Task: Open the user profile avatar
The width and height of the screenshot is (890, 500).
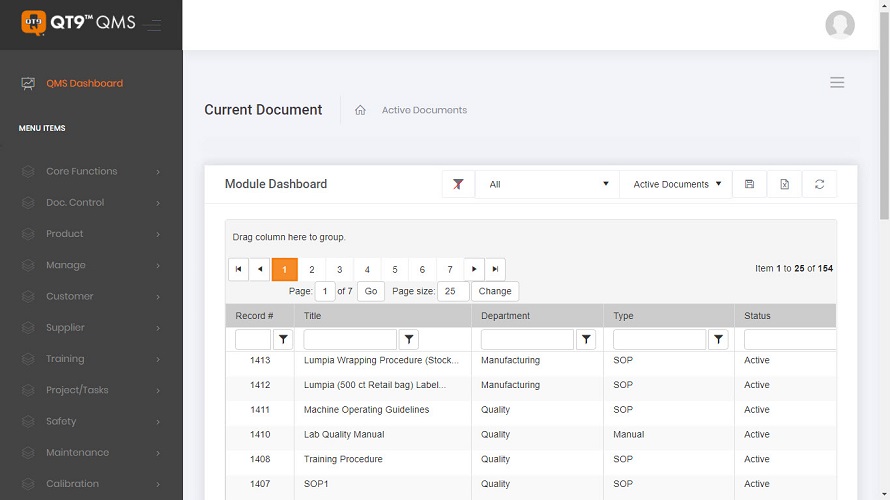Action: coord(839,25)
